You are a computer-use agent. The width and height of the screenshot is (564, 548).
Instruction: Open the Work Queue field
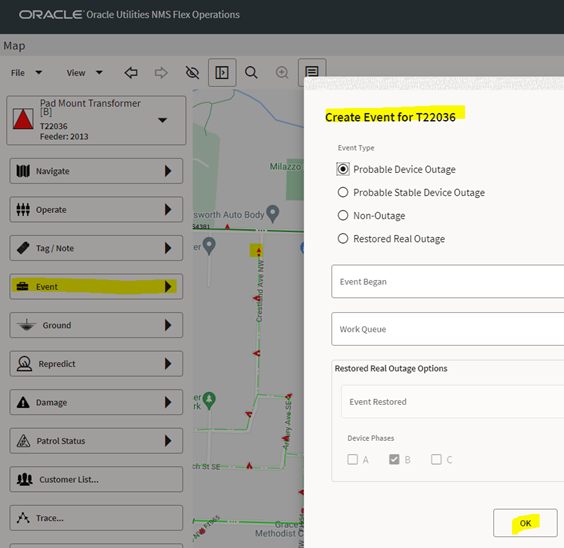(x=447, y=329)
